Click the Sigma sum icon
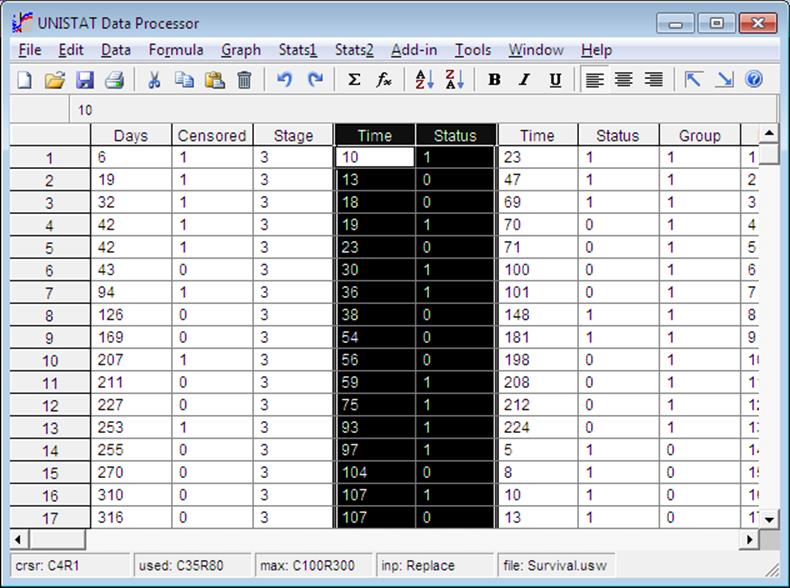 [354, 80]
